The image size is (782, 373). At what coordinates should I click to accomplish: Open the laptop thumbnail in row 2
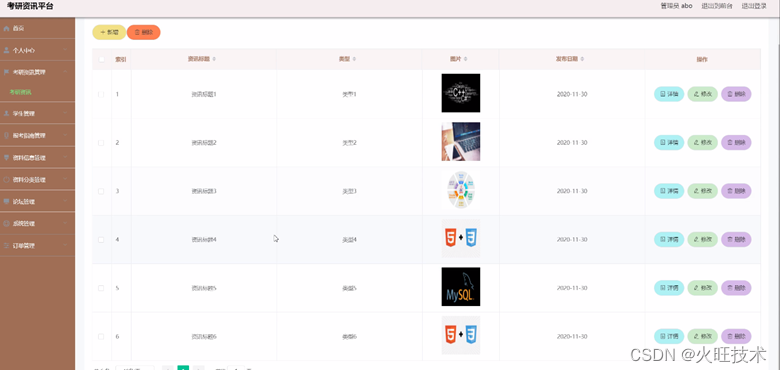[461, 142]
